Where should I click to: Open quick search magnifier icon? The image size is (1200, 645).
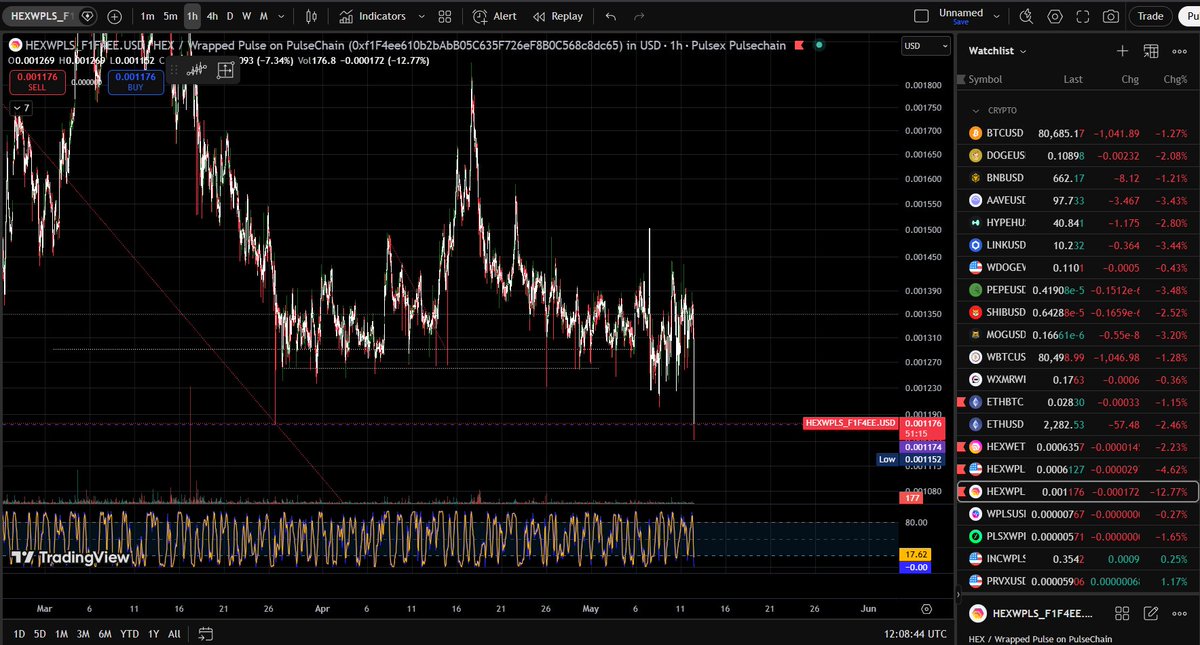(1026, 16)
